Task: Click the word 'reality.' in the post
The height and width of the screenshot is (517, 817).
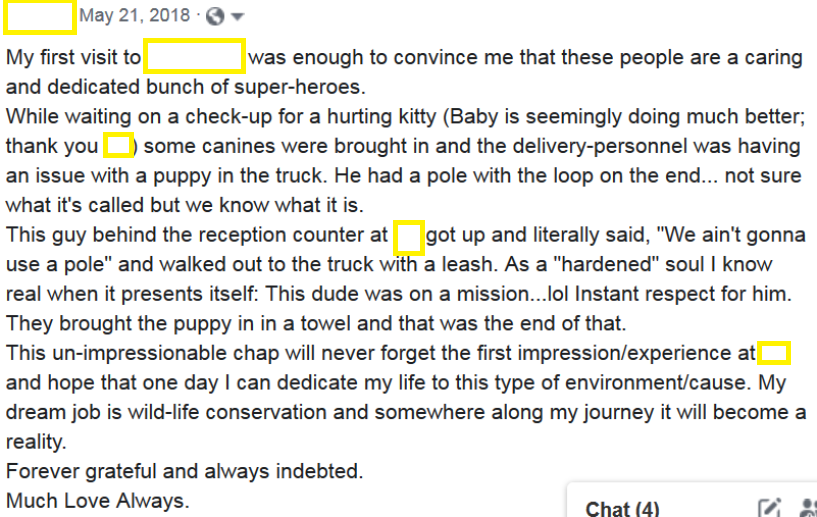Action: point(36,442)
